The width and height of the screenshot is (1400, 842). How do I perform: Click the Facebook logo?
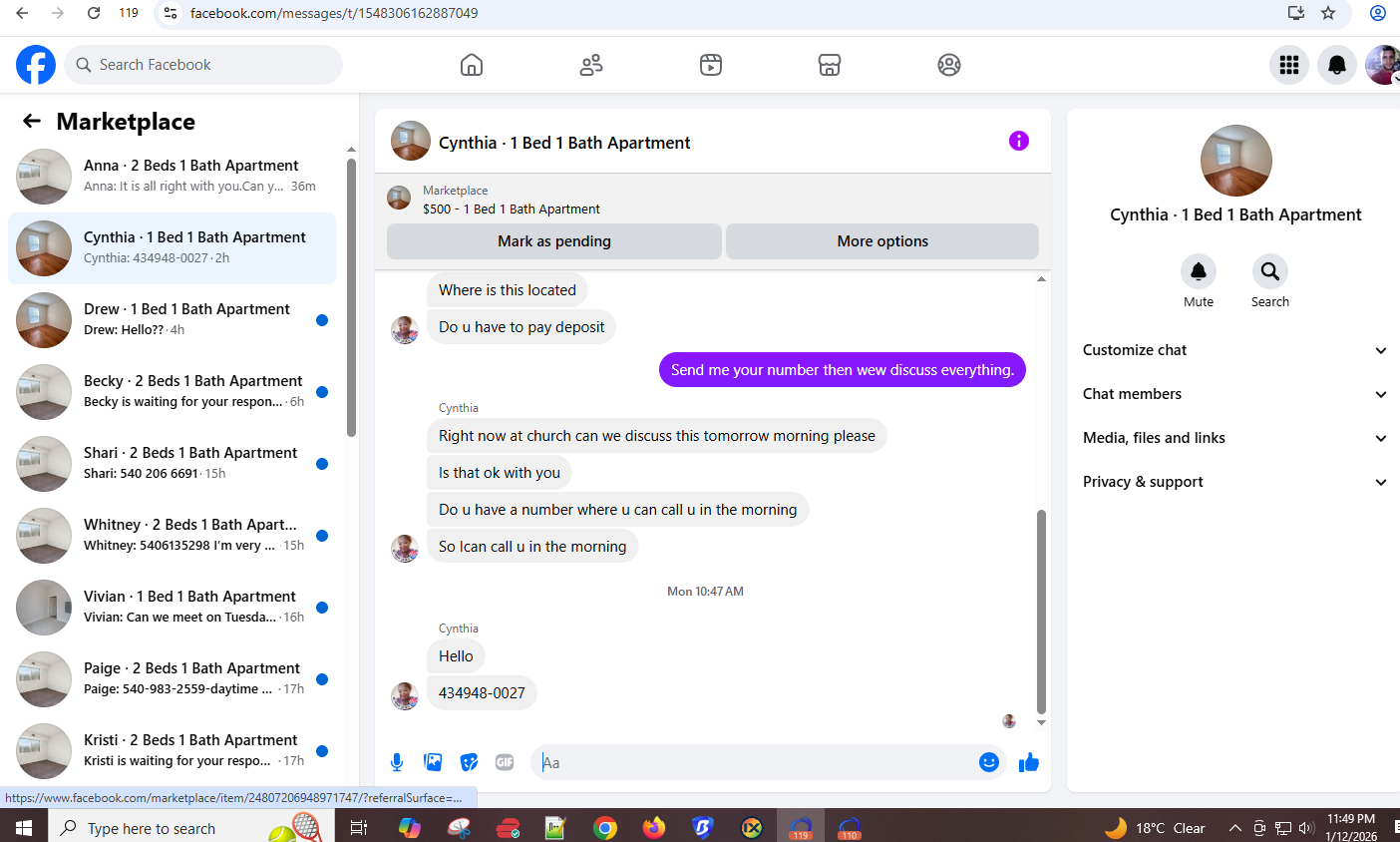36,65
